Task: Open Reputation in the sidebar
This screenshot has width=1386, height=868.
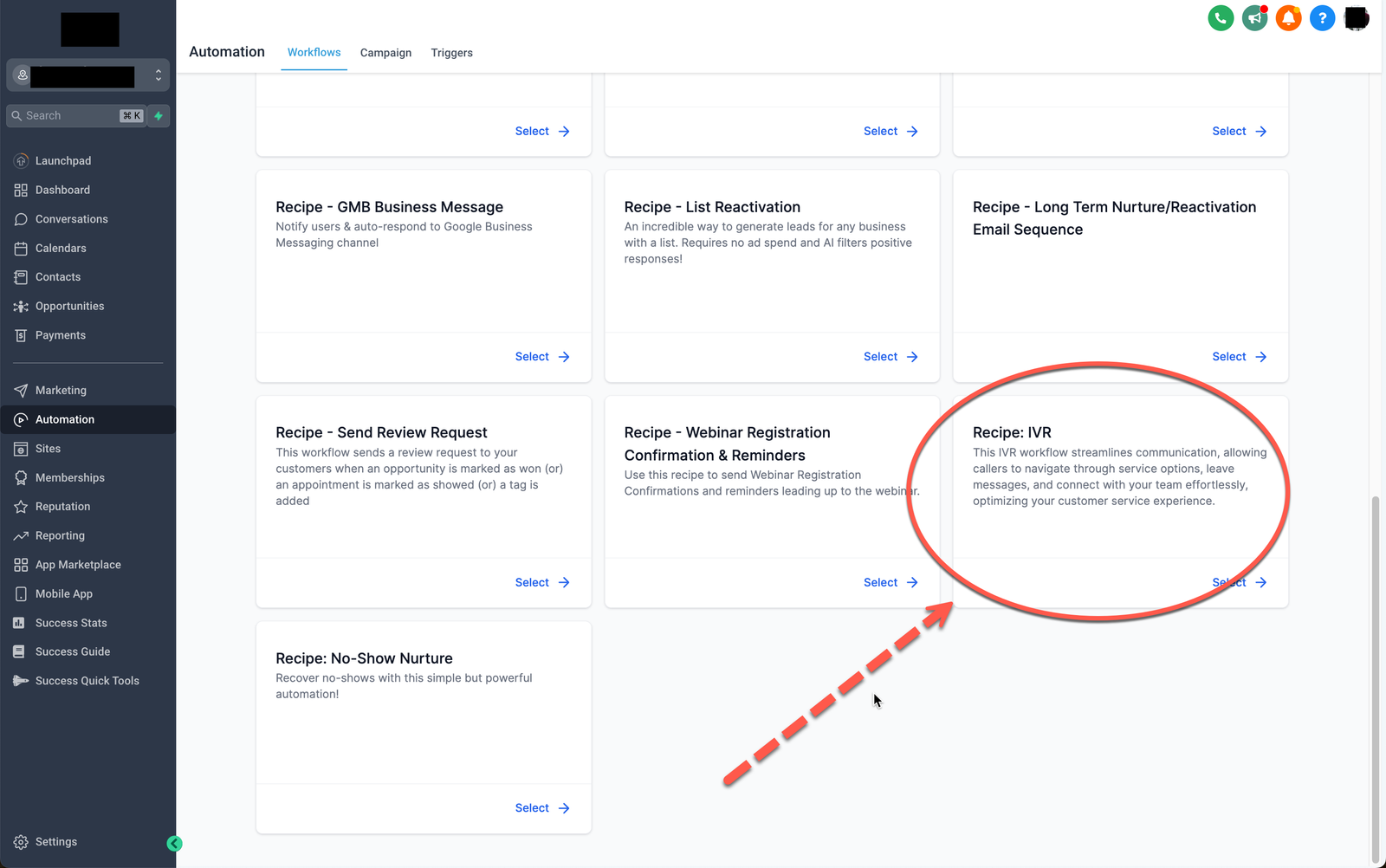Action: [62, 507]
